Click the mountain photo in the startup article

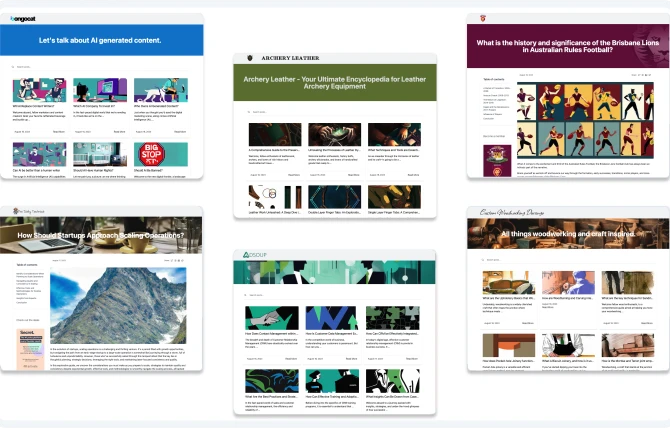coord(118,305)
